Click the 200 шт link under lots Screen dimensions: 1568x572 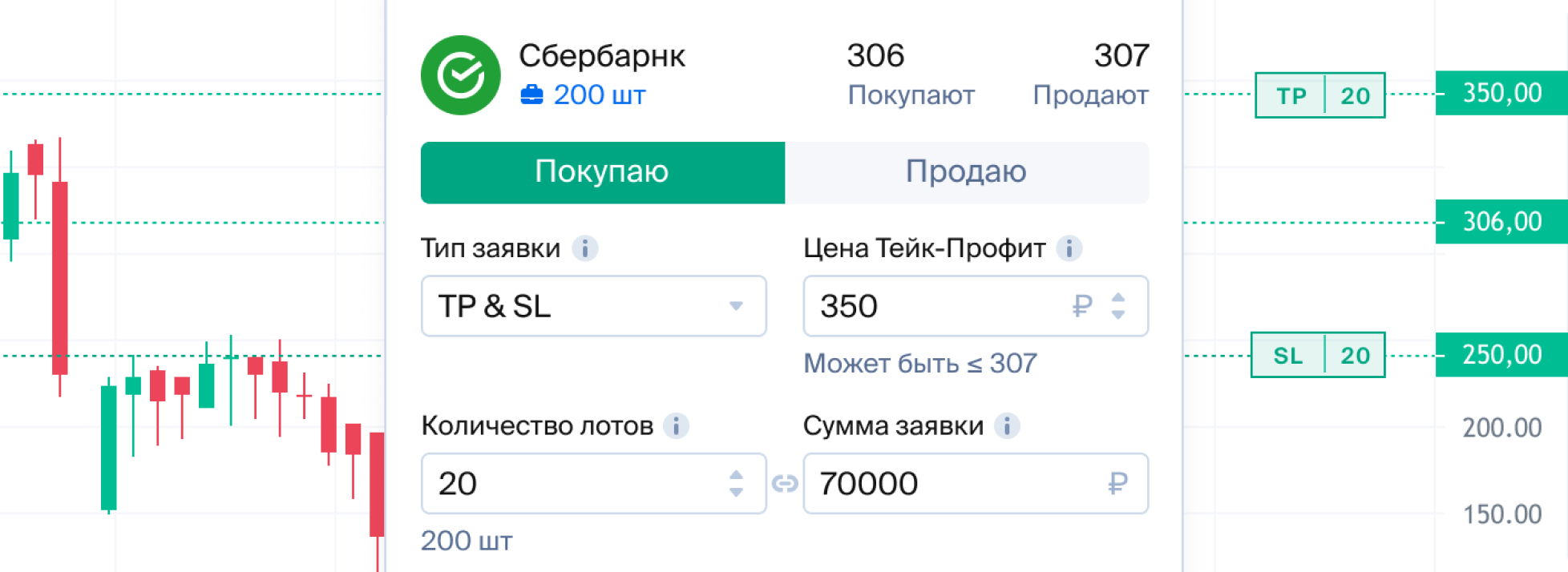467,542
